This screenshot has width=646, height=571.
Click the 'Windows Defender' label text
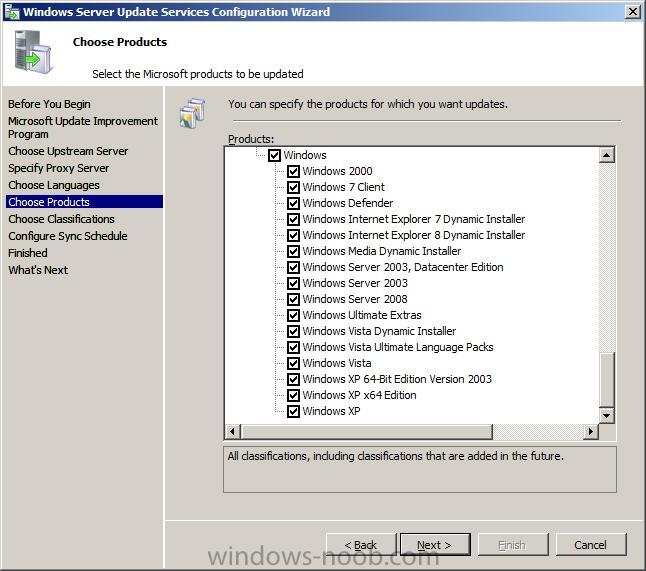[x=348, y=203]
